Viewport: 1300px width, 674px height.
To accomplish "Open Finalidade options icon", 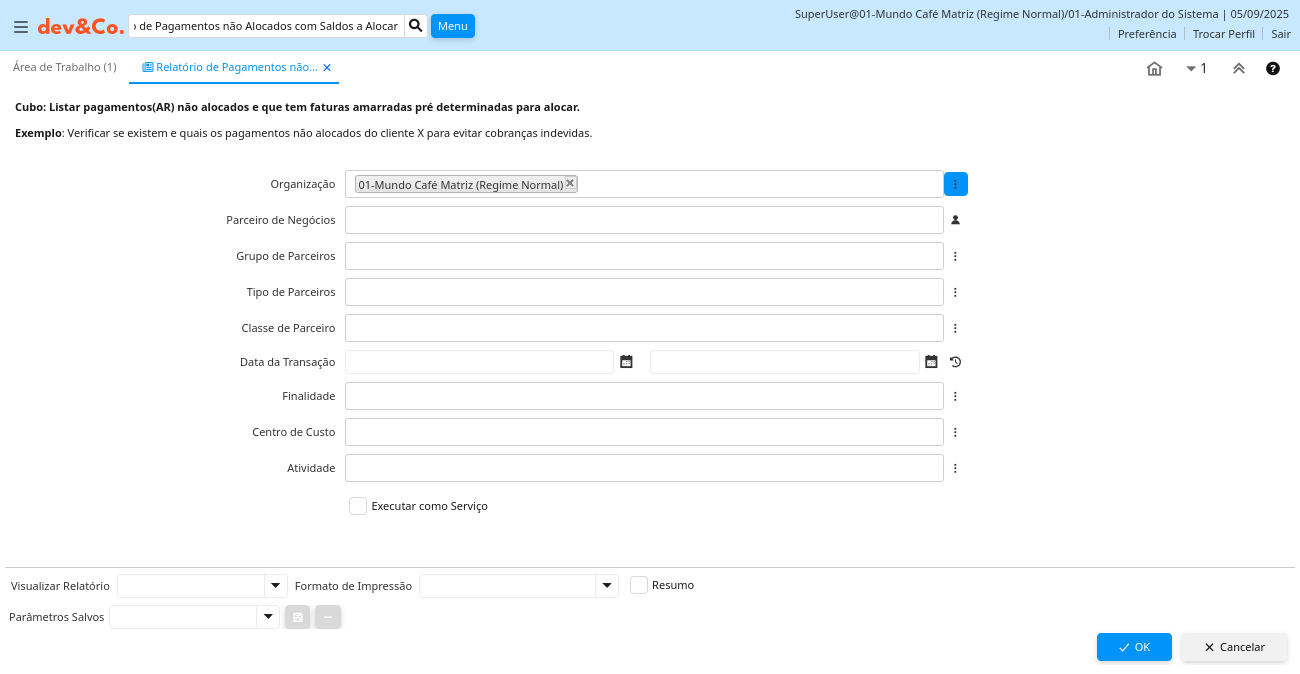I will click(955, 396).
